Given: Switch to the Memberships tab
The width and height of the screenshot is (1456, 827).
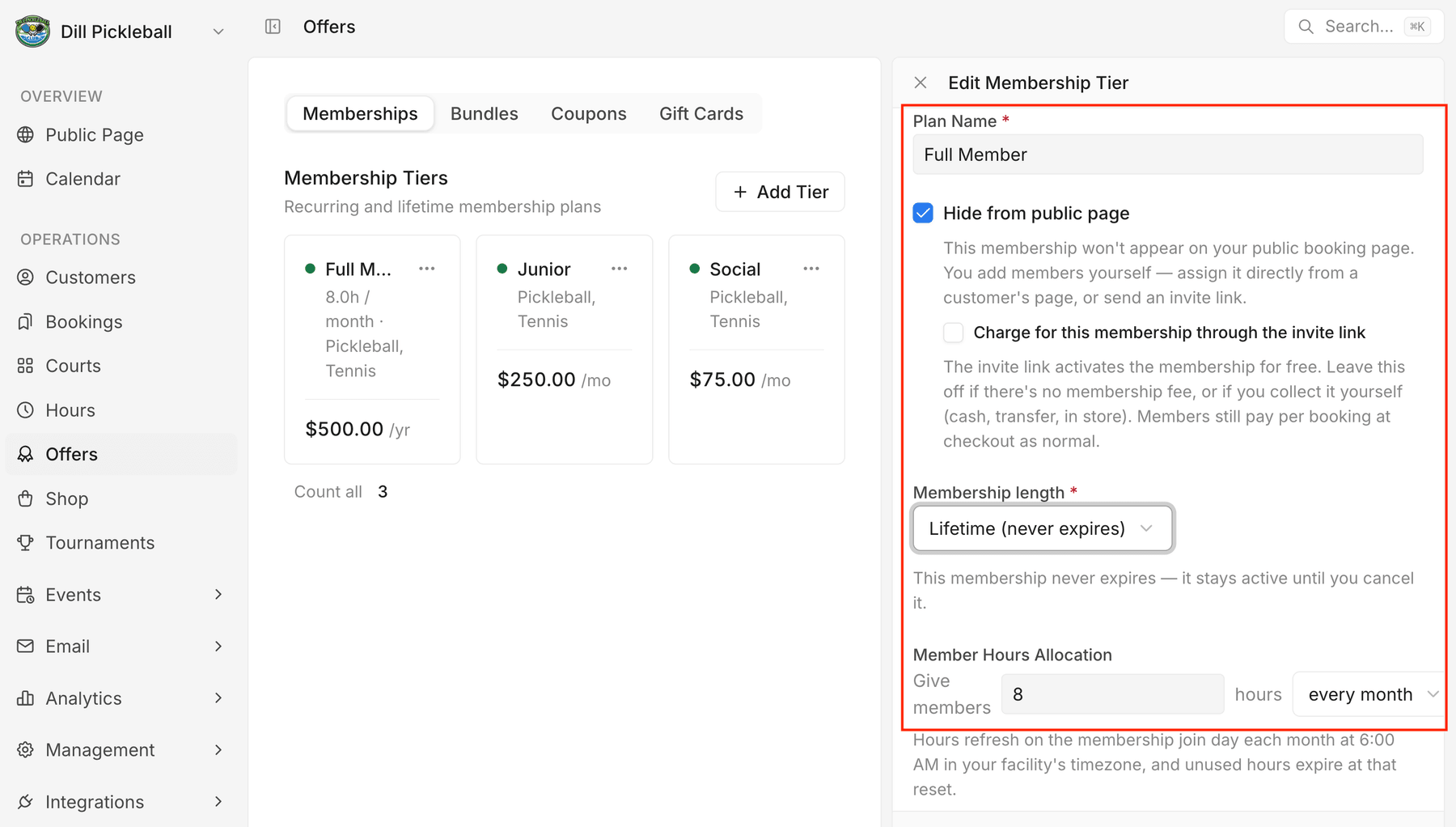Looking at the screenshot, I should coord(360,114).
